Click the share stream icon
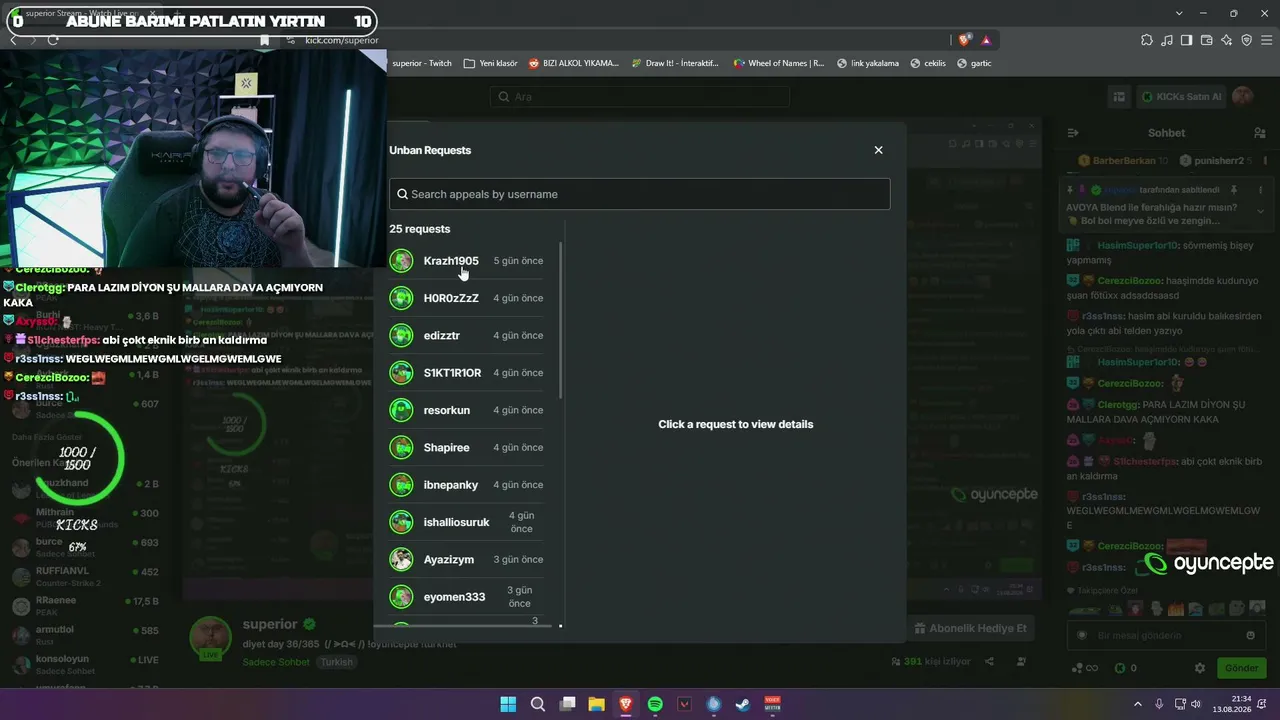 pyautogui.click(x=989, y=662)
